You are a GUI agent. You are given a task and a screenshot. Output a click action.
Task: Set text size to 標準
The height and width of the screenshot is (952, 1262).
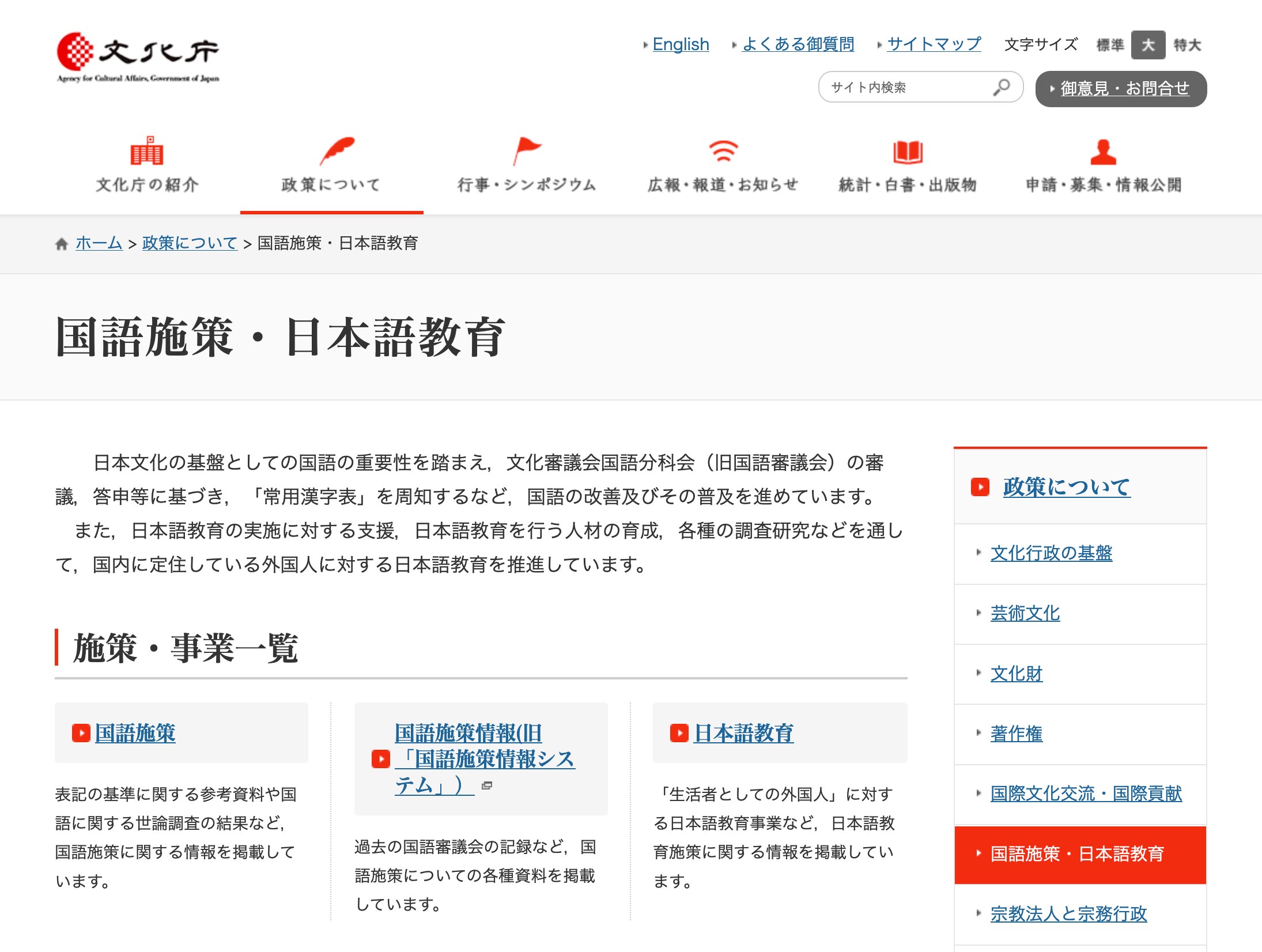pos(1110,45)
